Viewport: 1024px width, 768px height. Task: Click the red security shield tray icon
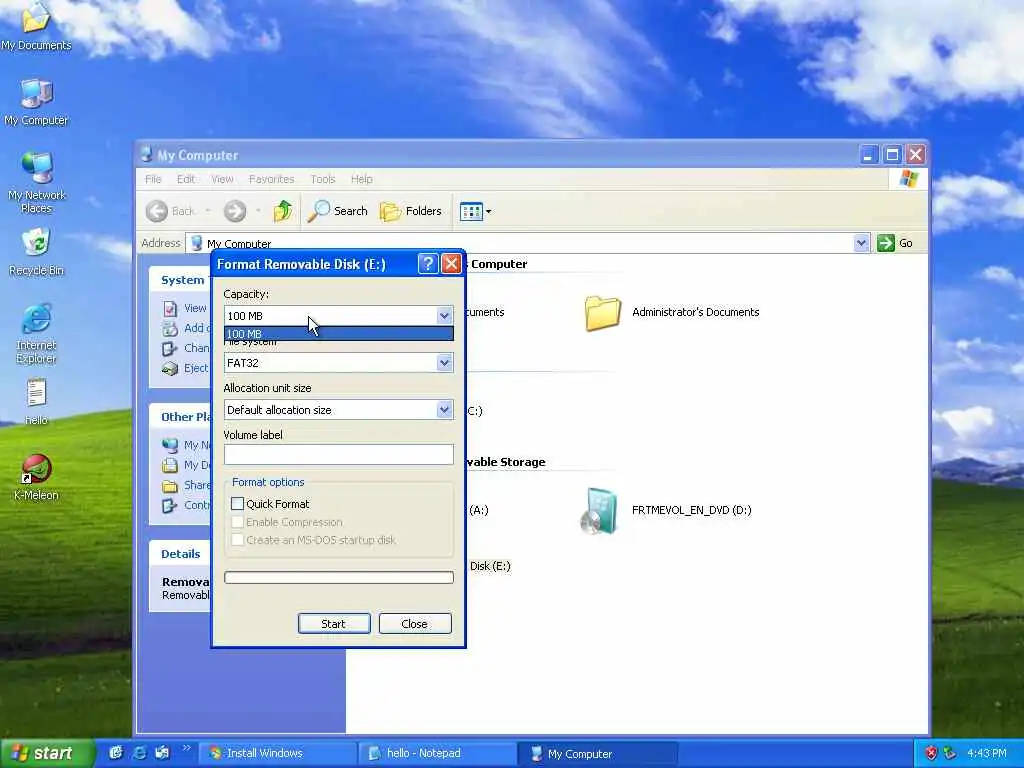pyautogui.click(x=931, y=753)
